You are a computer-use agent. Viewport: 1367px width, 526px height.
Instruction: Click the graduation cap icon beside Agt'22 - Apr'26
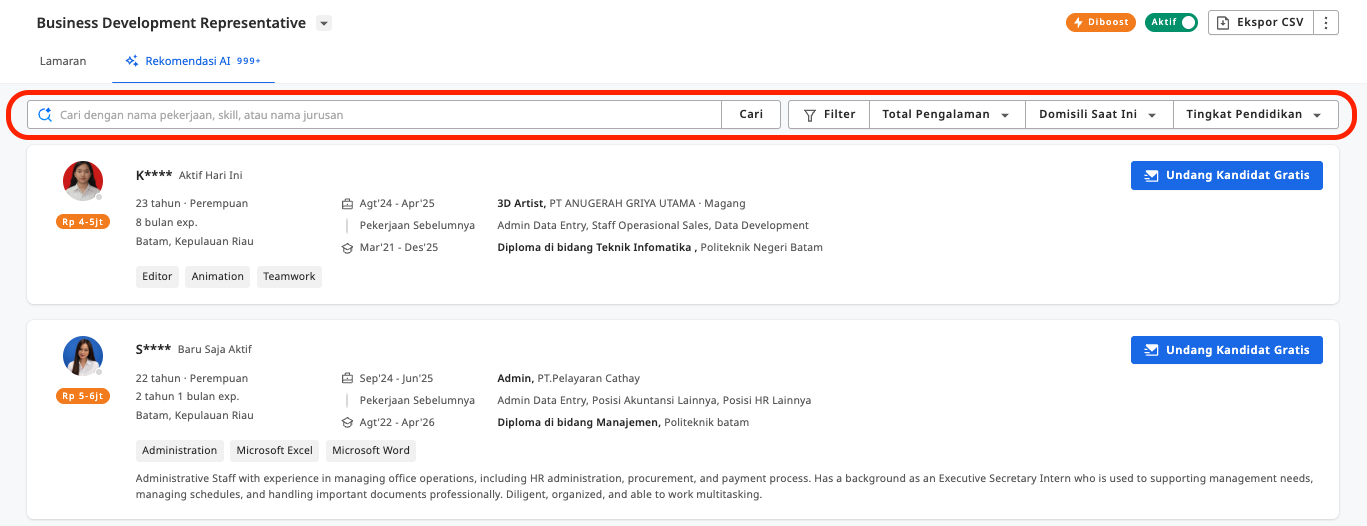coord(347,422)
